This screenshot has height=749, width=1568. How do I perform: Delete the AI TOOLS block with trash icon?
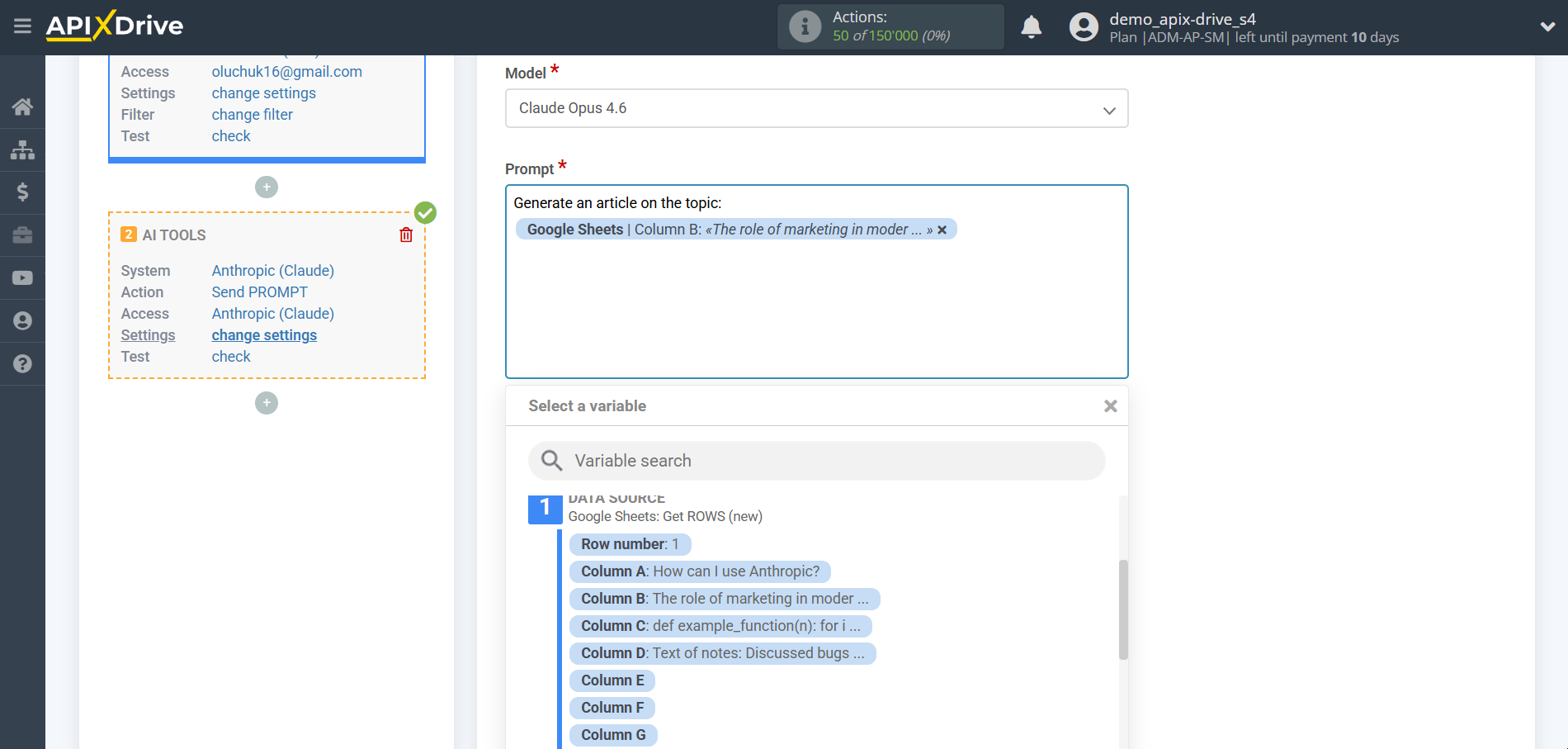tap(406, 235)
